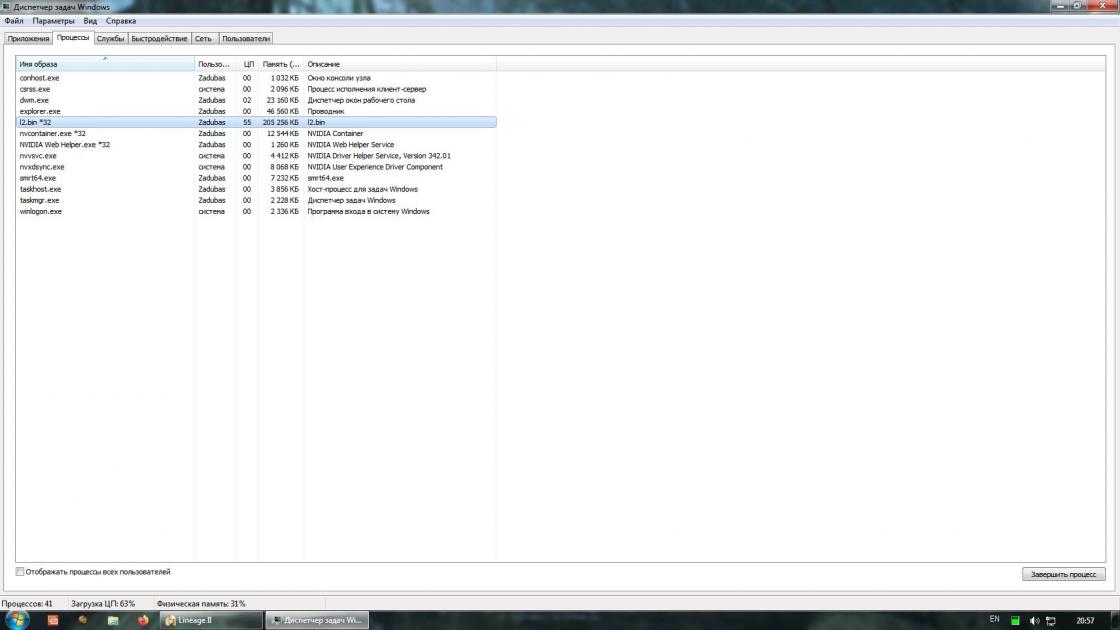Click the volume speaker tray icon
Image resolution: width=1120 pixels, height=630 pixels.
click(1034, 620)
